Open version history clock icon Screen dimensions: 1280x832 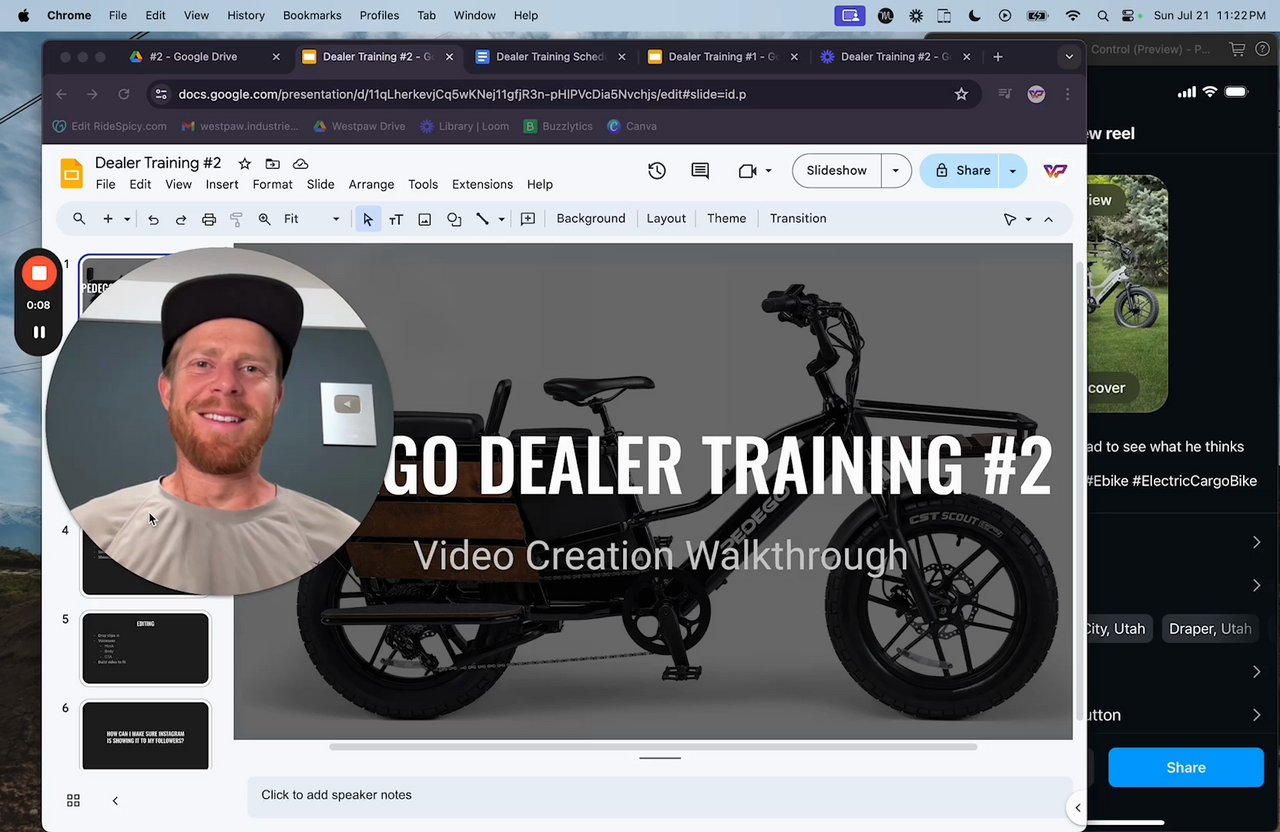pos(657,171)
